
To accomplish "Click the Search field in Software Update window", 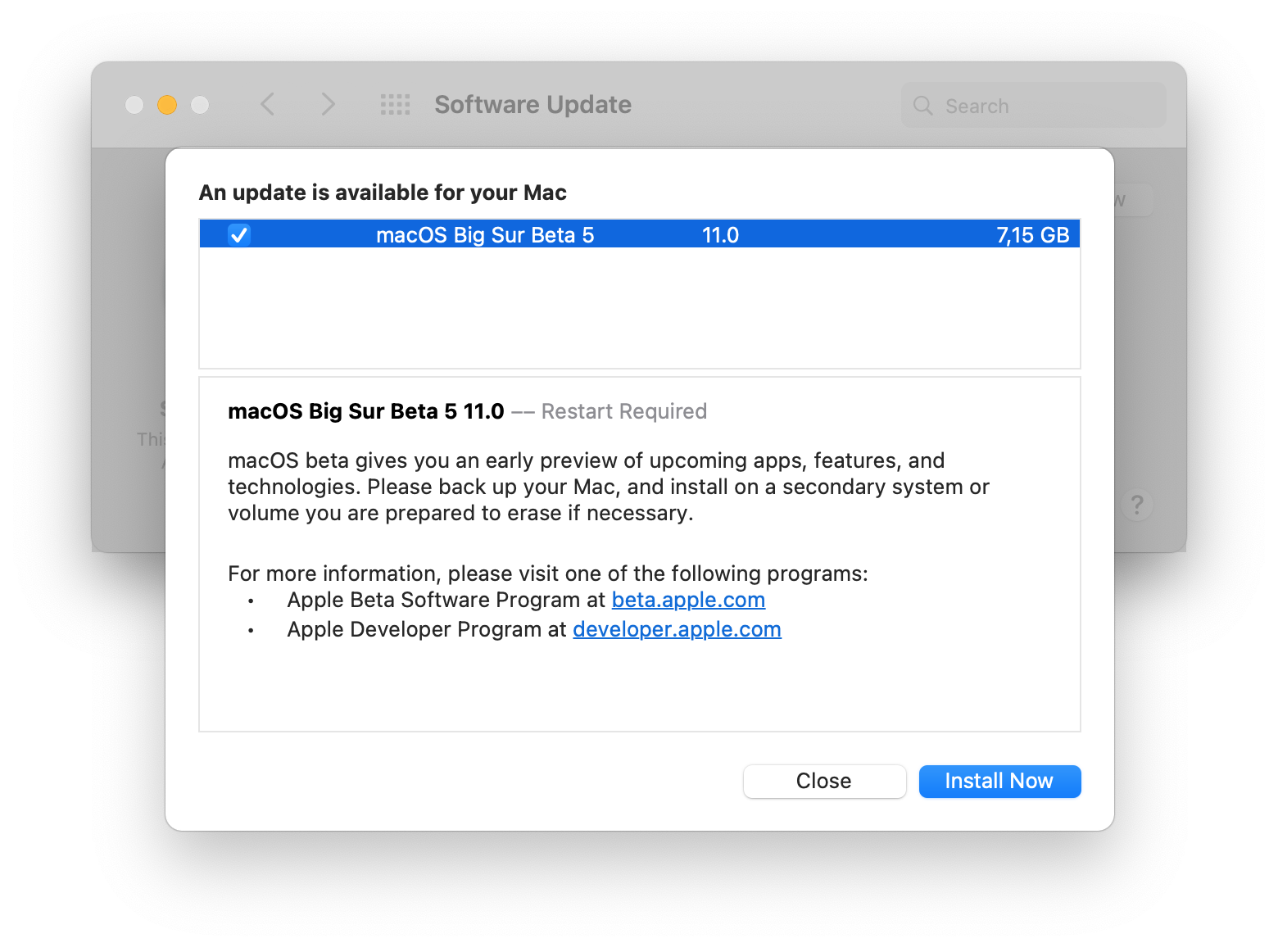I will (1033, 105).
